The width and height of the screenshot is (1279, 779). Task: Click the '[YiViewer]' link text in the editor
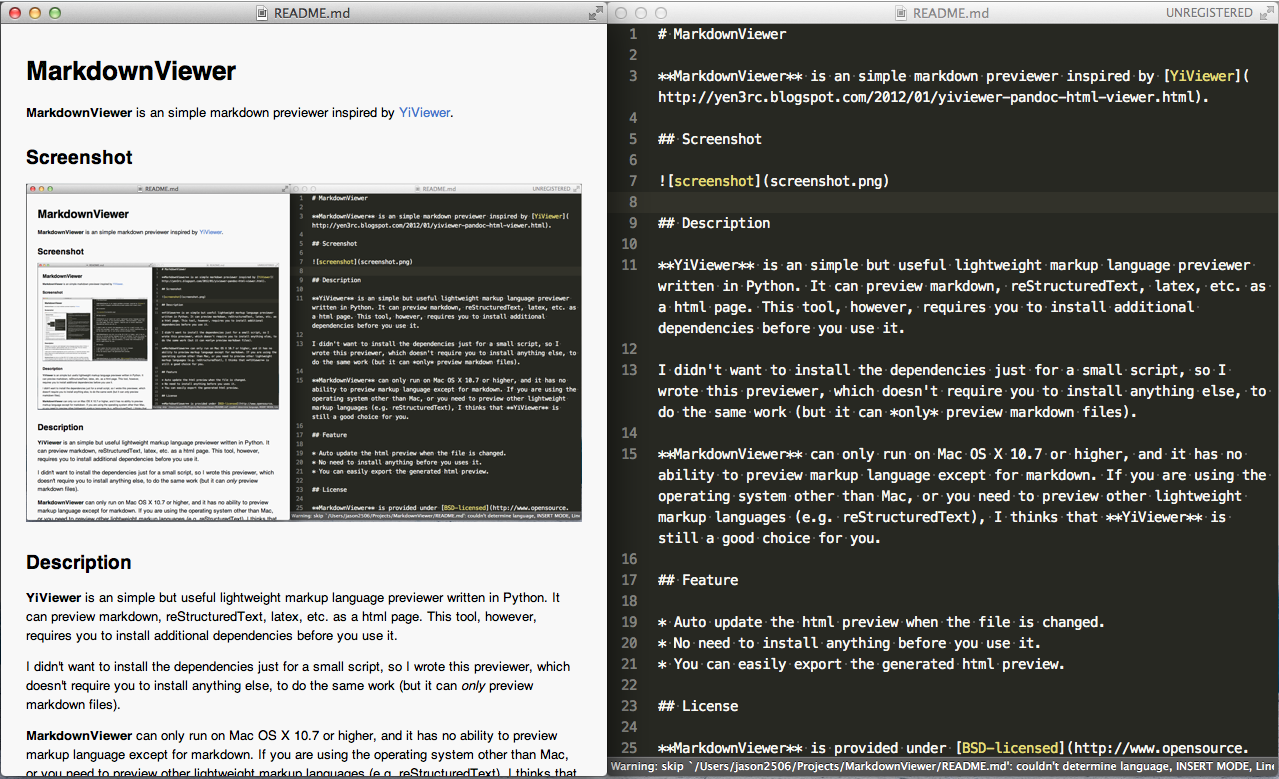(1201, 76)
